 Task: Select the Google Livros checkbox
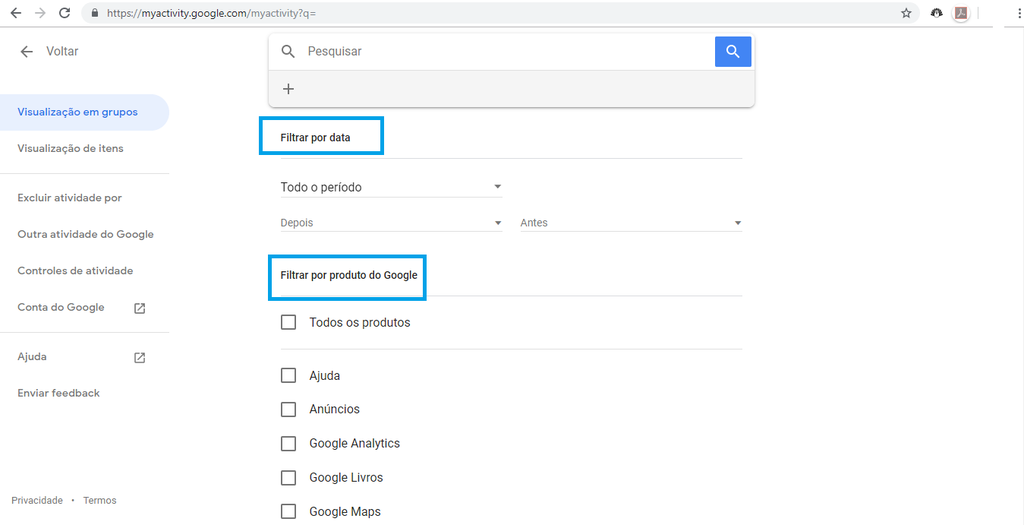click(288, 477)
